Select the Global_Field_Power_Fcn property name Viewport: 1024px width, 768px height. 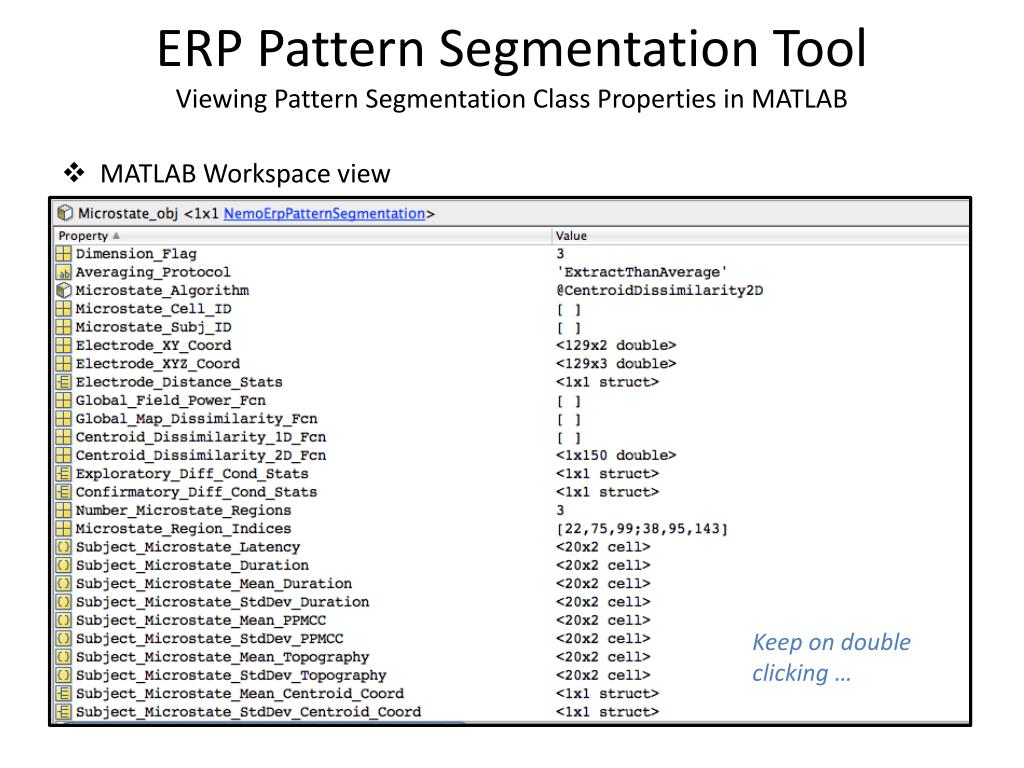[x=170, y=400]
